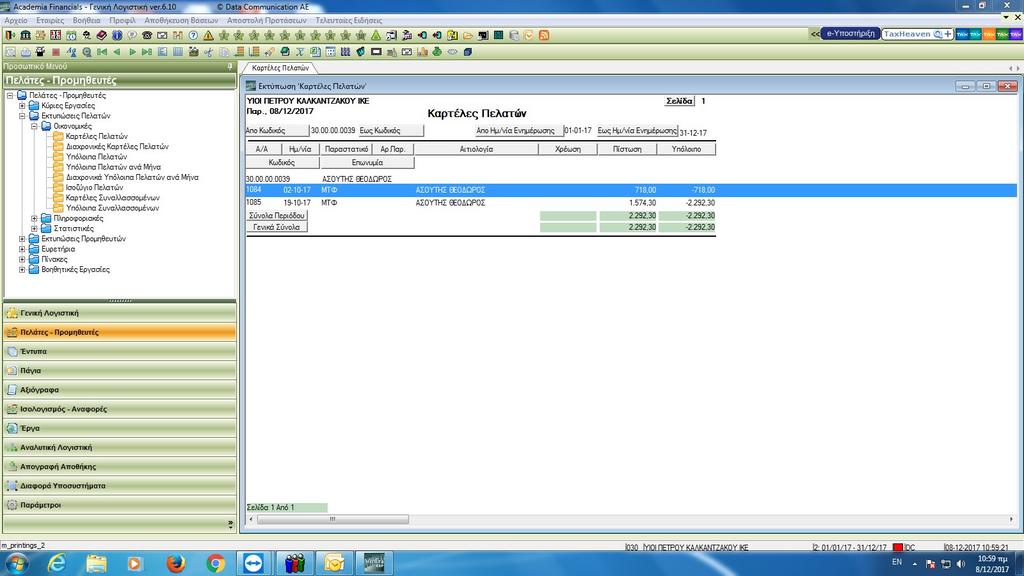This screenshot has height=576, width=1024.
Task: Open the Βοήθεια menu
Action: (x=86, y=20)
